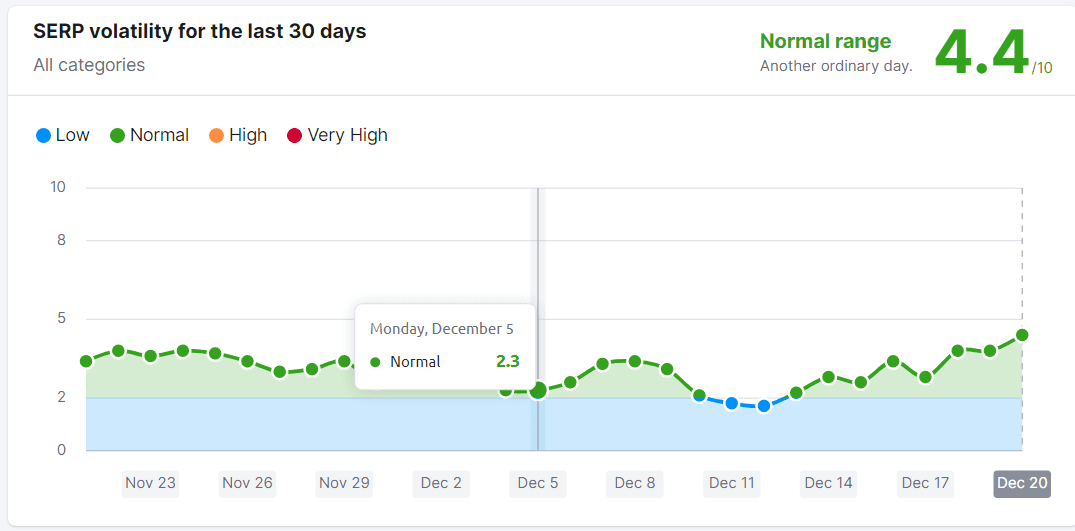Select the first leftmost chart data point

tap(86, 361)
